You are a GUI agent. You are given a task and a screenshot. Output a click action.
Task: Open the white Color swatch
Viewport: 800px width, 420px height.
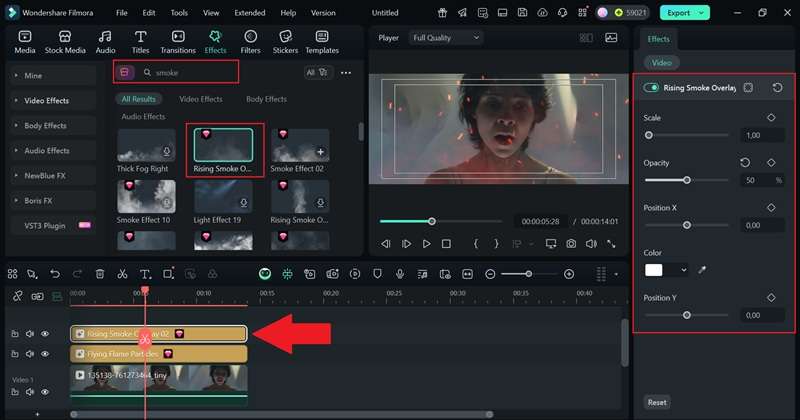(x=654, y=270)
